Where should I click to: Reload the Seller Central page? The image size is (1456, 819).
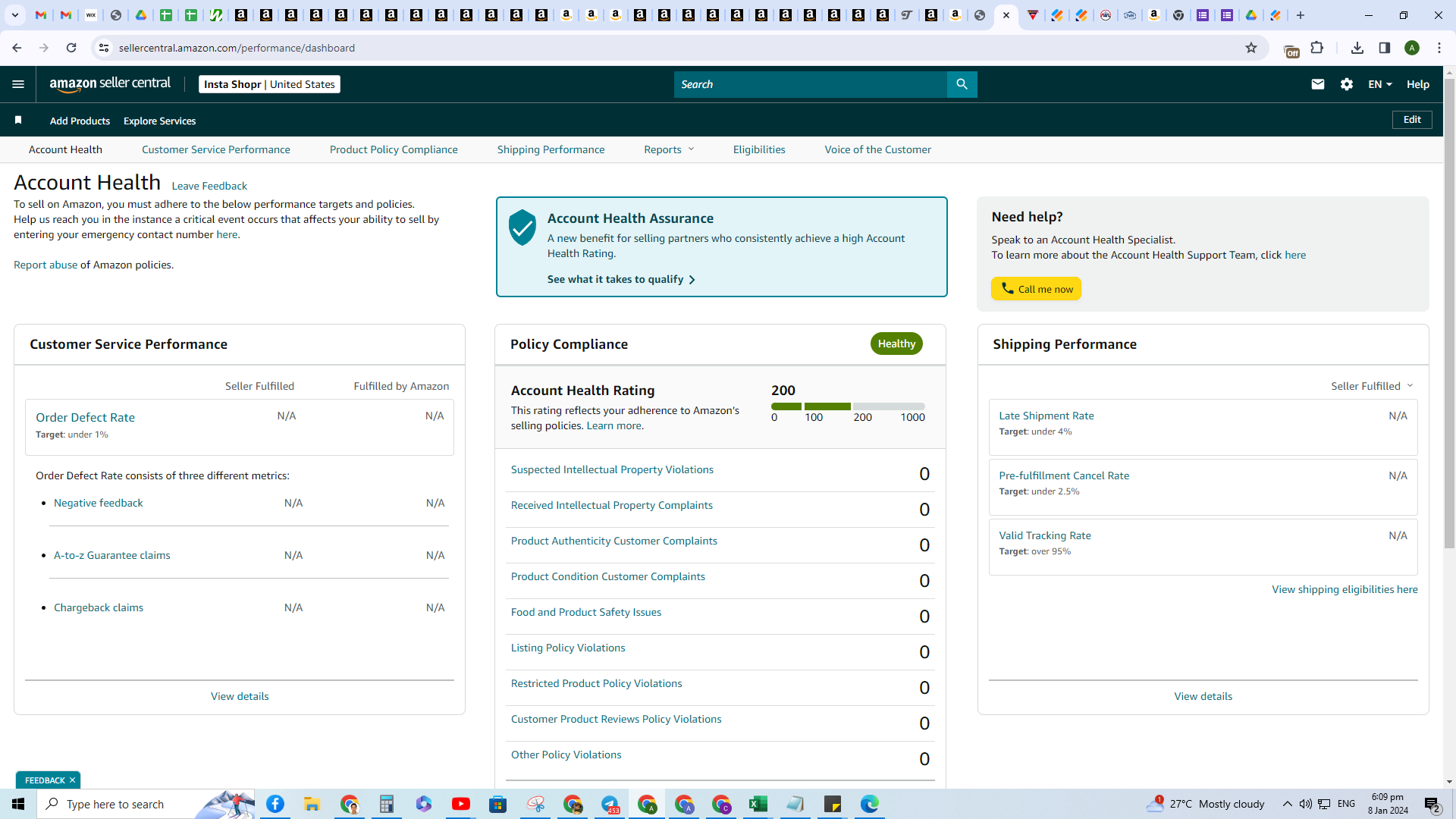point(71,48)
